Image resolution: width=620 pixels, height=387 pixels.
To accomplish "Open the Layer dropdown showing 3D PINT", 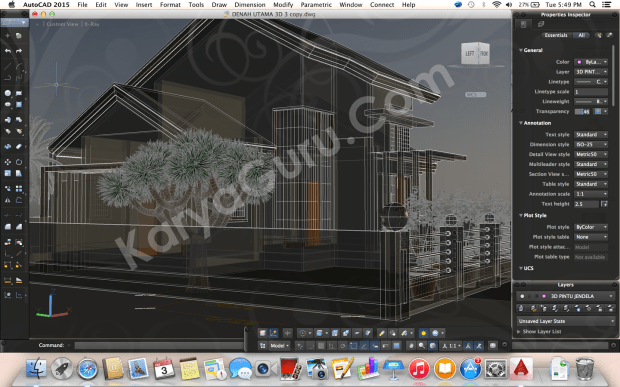I will tap(591, 72).
